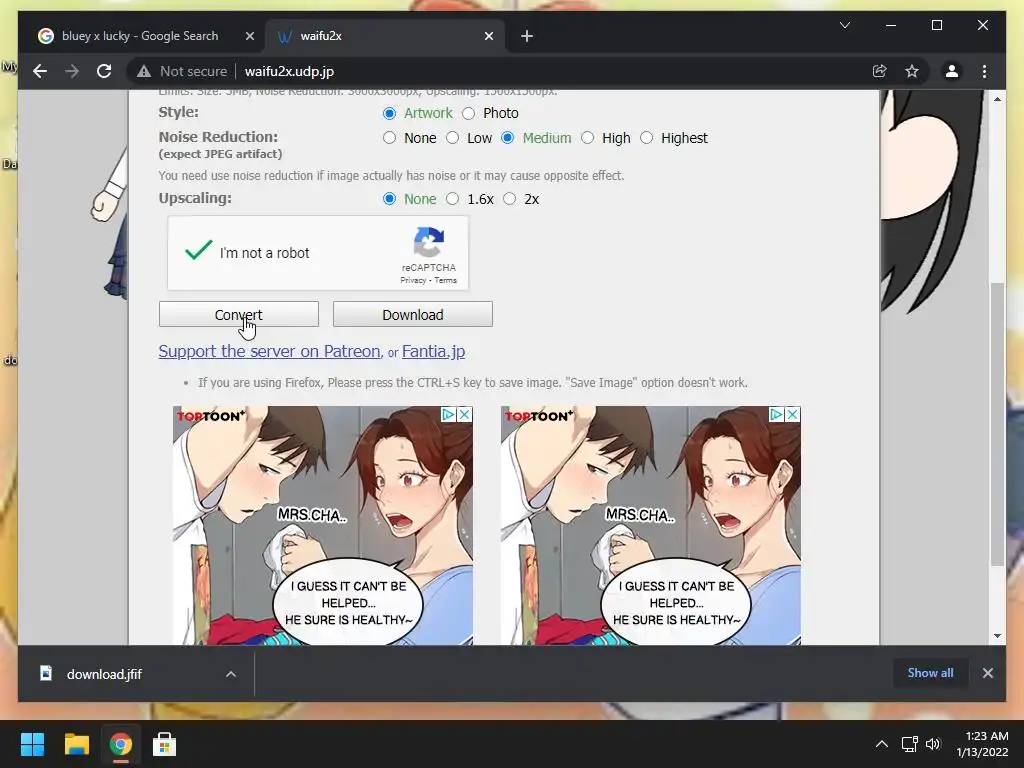1024x768 pixels.
Task: Close the downloads bar
Action: coord(987,673)
